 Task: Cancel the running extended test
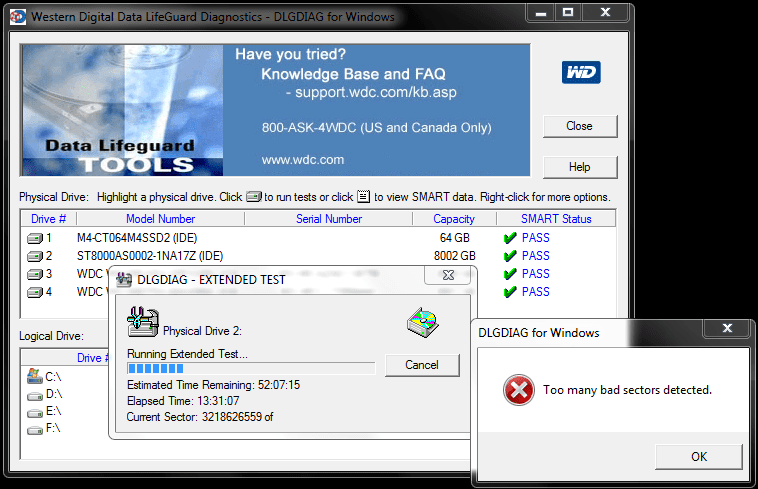422,365
